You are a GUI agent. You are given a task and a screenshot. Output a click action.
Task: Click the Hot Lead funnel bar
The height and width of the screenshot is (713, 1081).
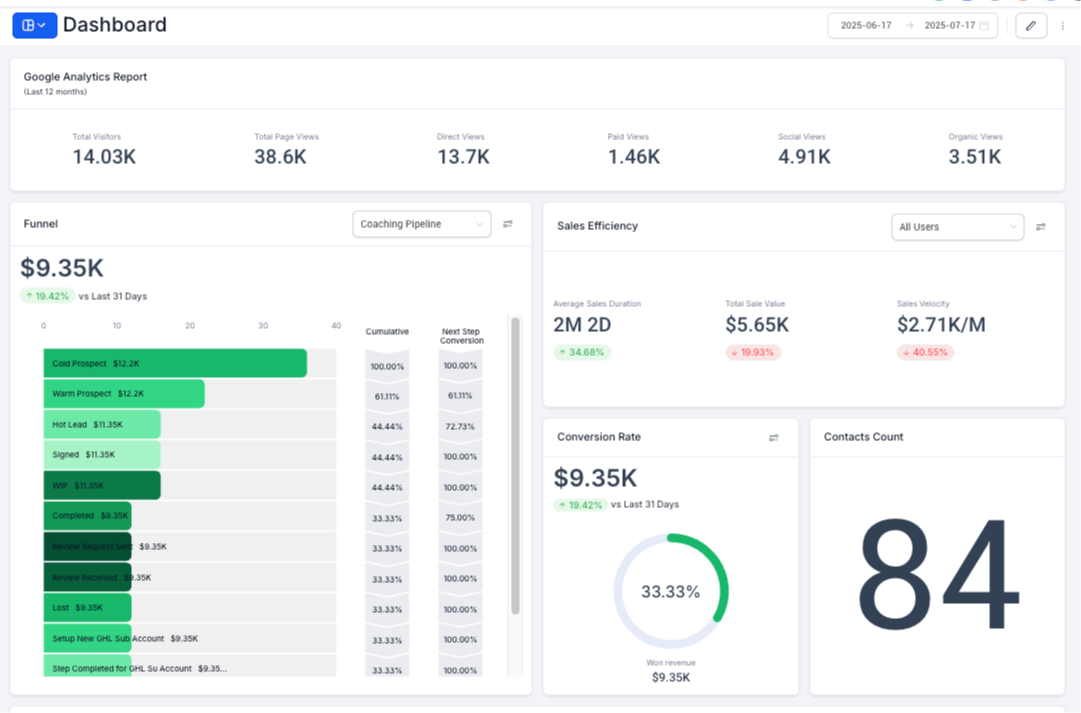(x=101, y=424)
